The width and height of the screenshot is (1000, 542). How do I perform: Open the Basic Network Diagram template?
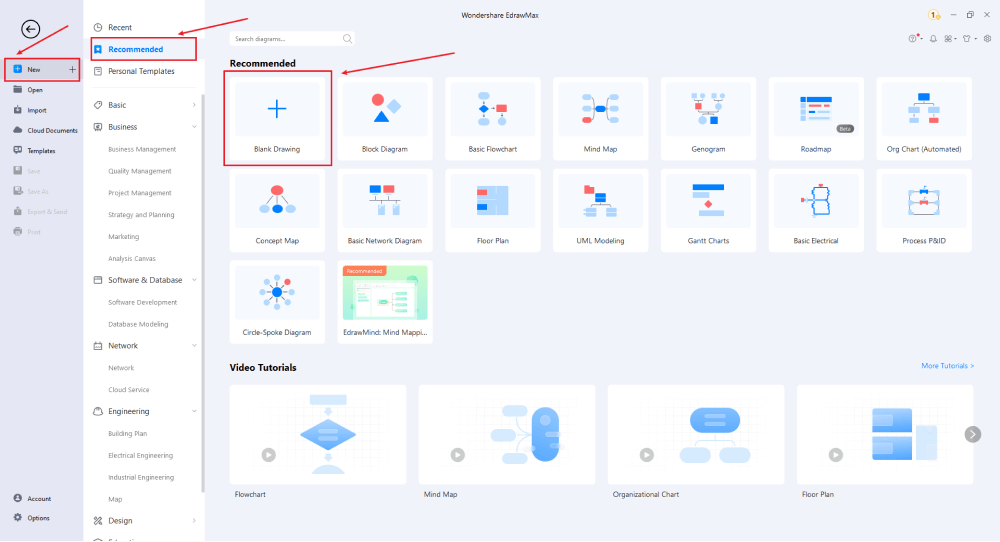point(385,210)
